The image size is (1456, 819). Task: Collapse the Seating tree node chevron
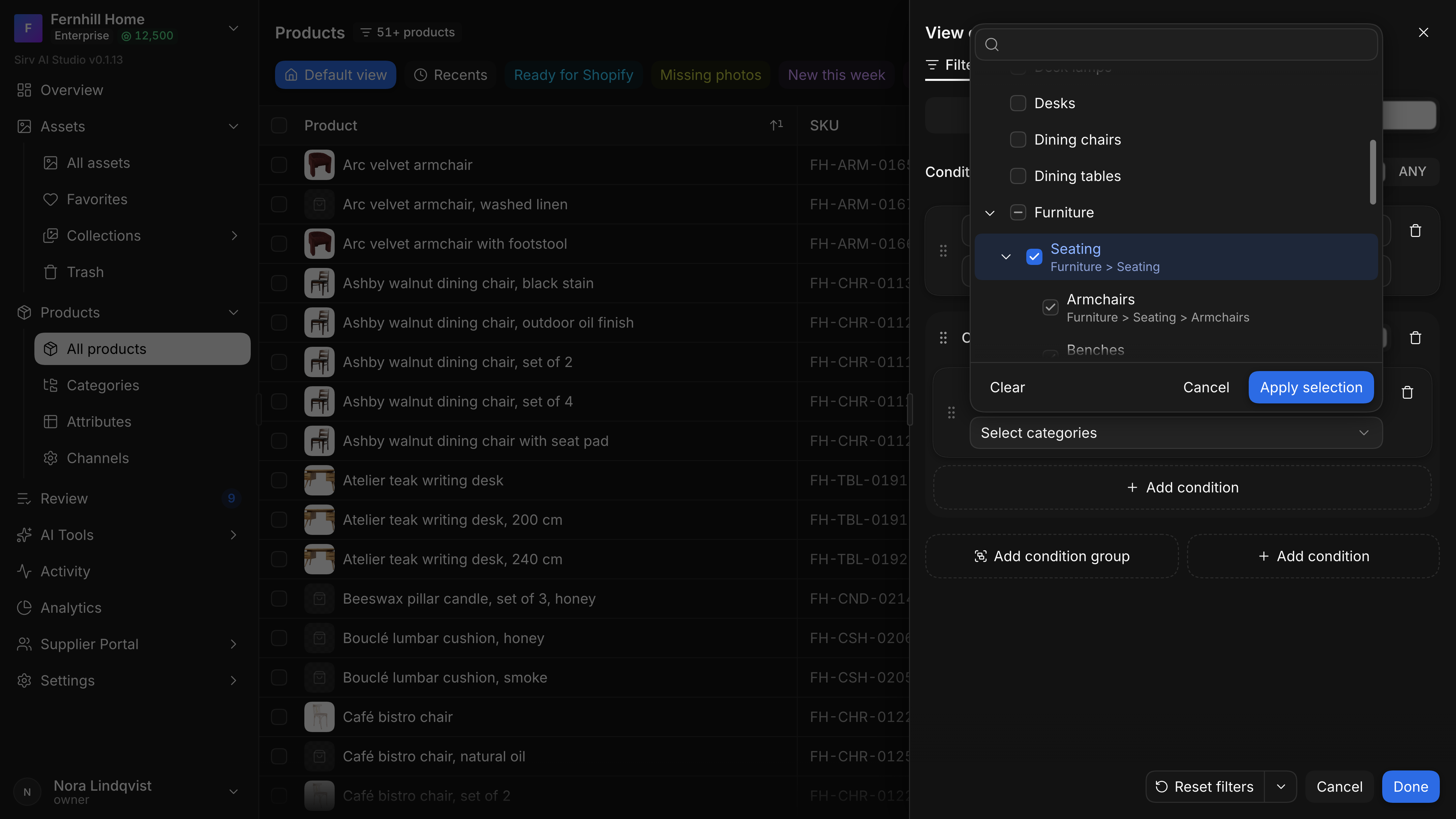point(1006,256)
